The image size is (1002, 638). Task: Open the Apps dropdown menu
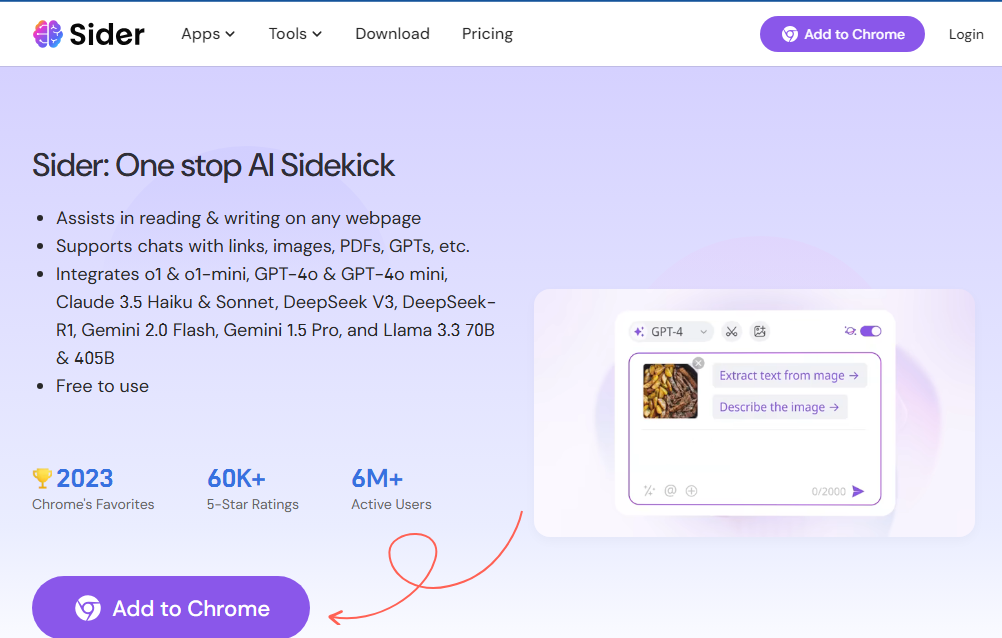[x=208, y=34]
